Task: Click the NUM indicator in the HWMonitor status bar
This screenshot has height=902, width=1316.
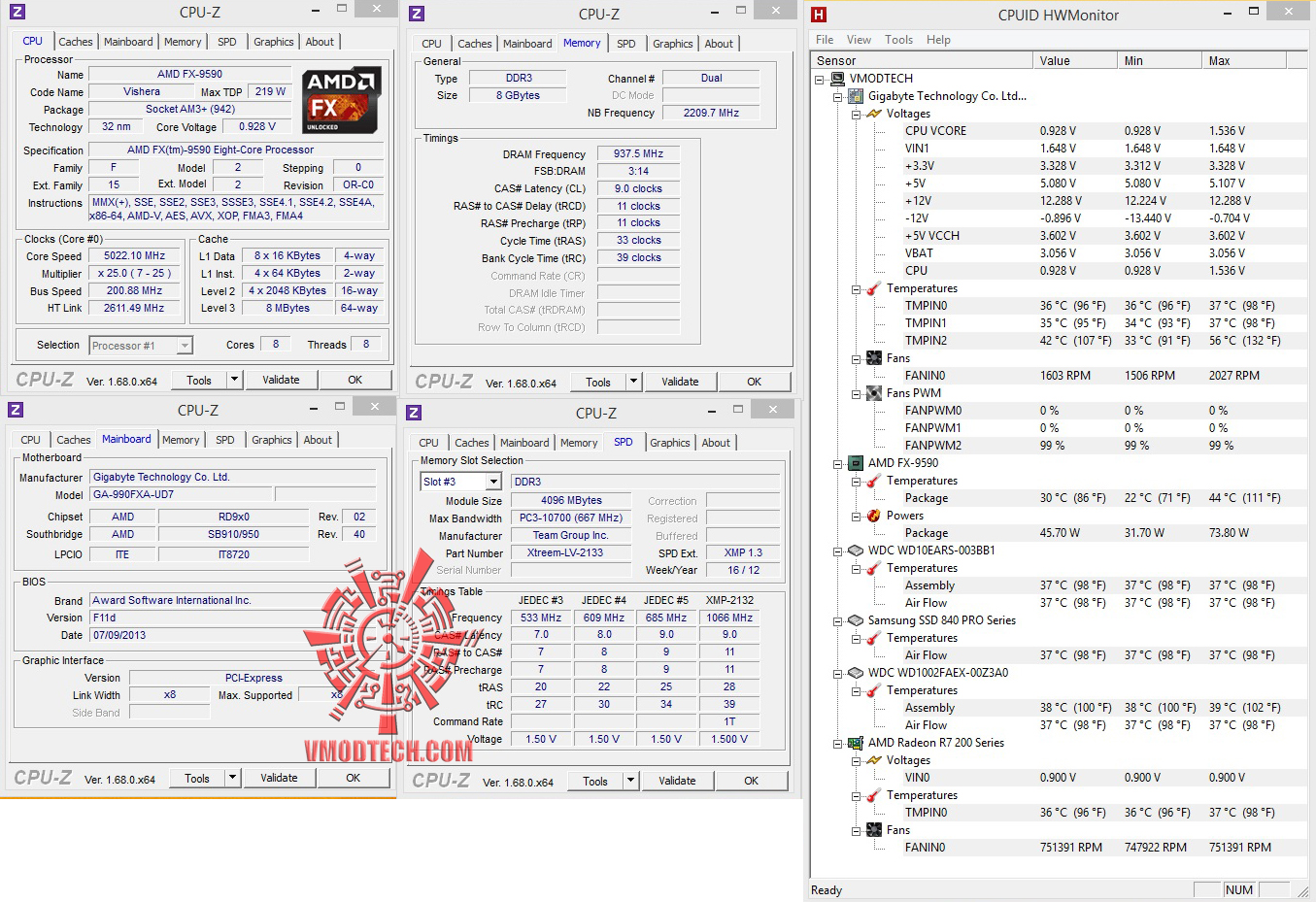Action: [x=1238, y=889]
